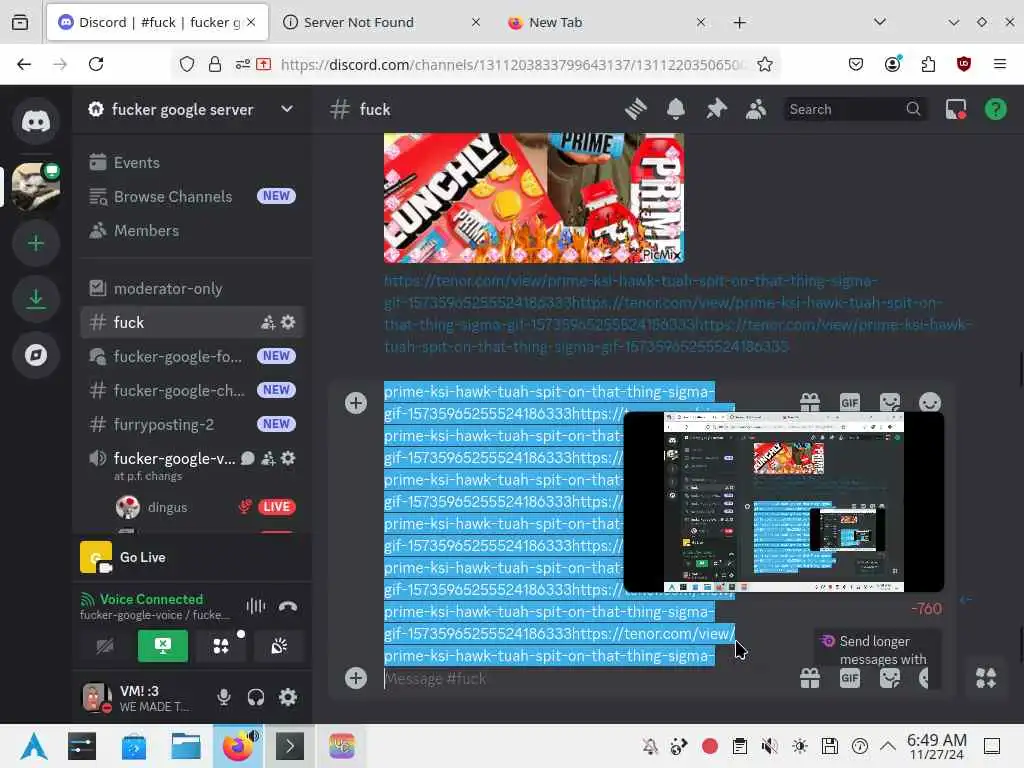Toggle microphone mute beside VM! :3
Viewport: 1024px width, 768px height.
(x=223, y=697)
